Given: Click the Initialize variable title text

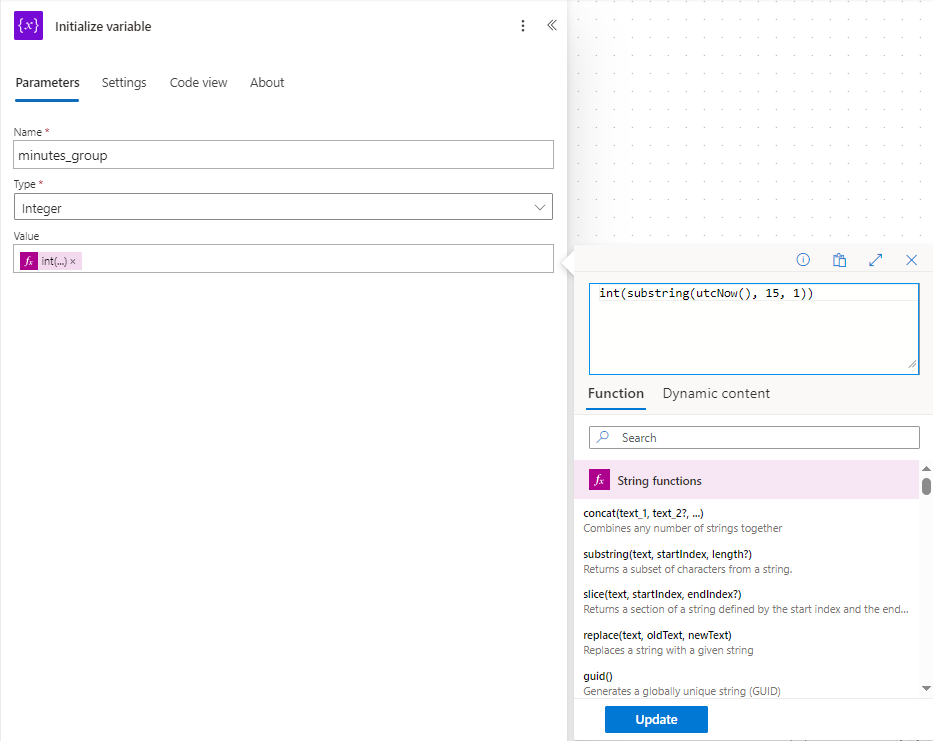Looking at the screenshot, I should tap(103, 26).
